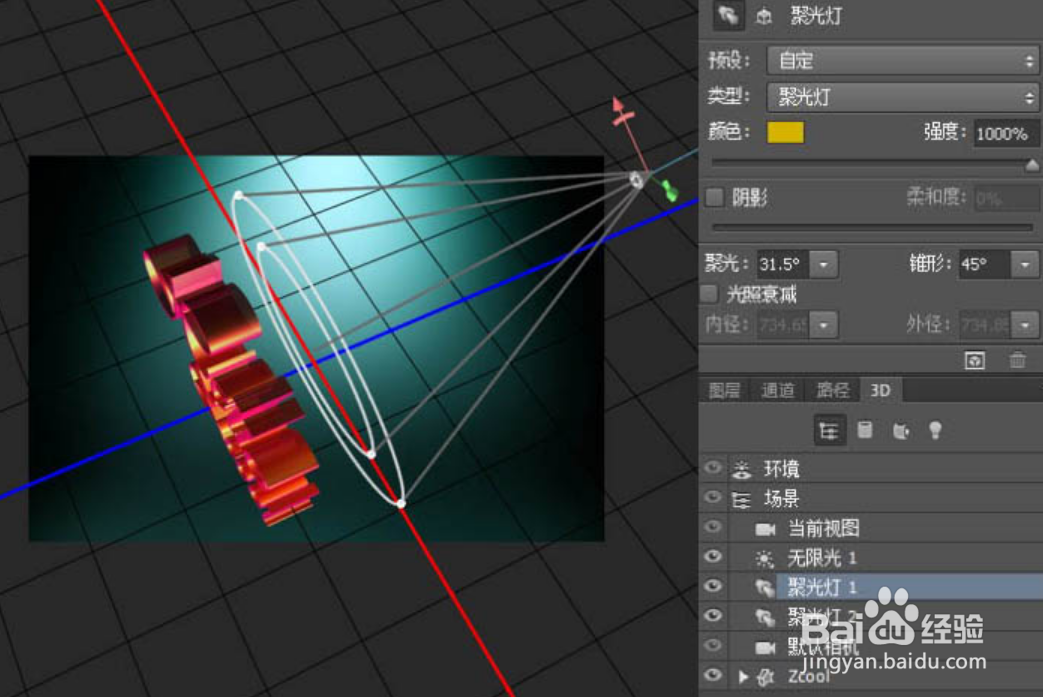
Task: Toggle visibility of 默认相机 row
Action: (713, 645)
